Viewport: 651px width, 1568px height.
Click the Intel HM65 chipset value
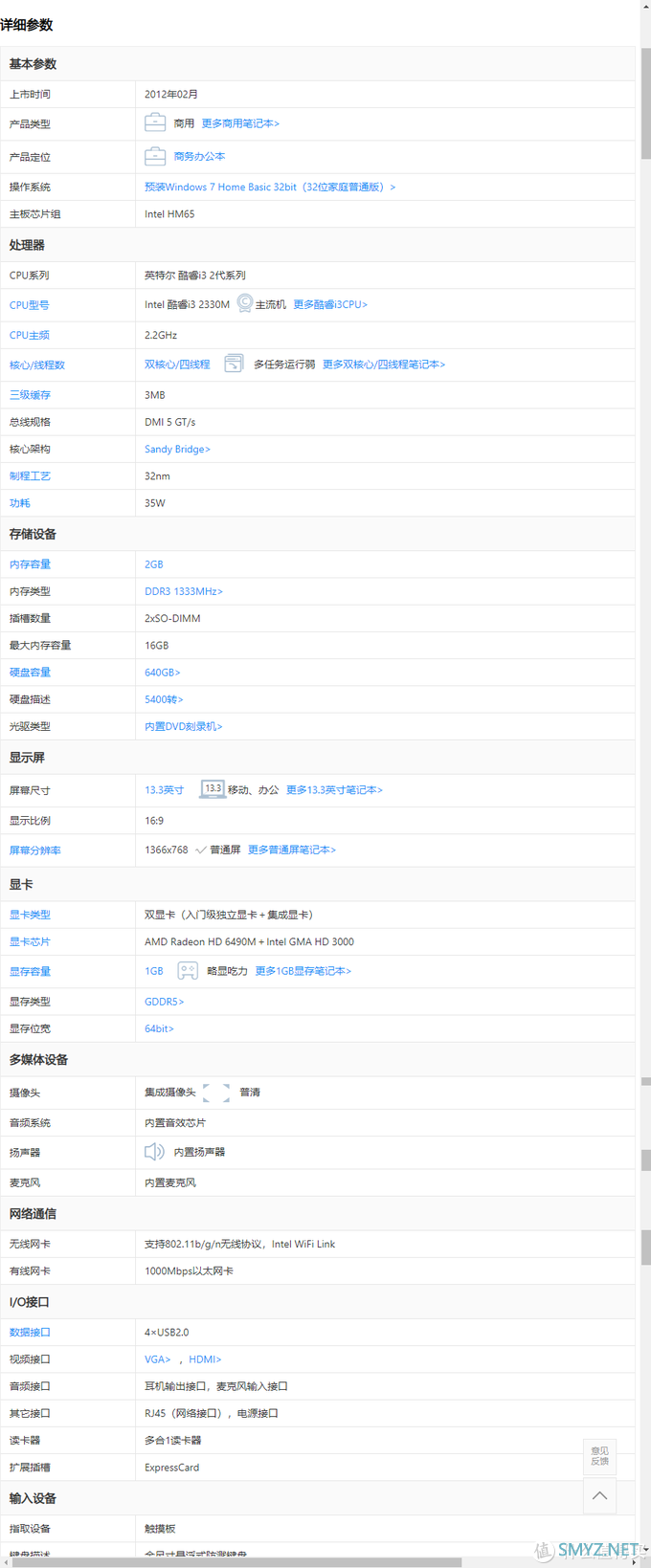pyautogui.click(x=169, y=214)
